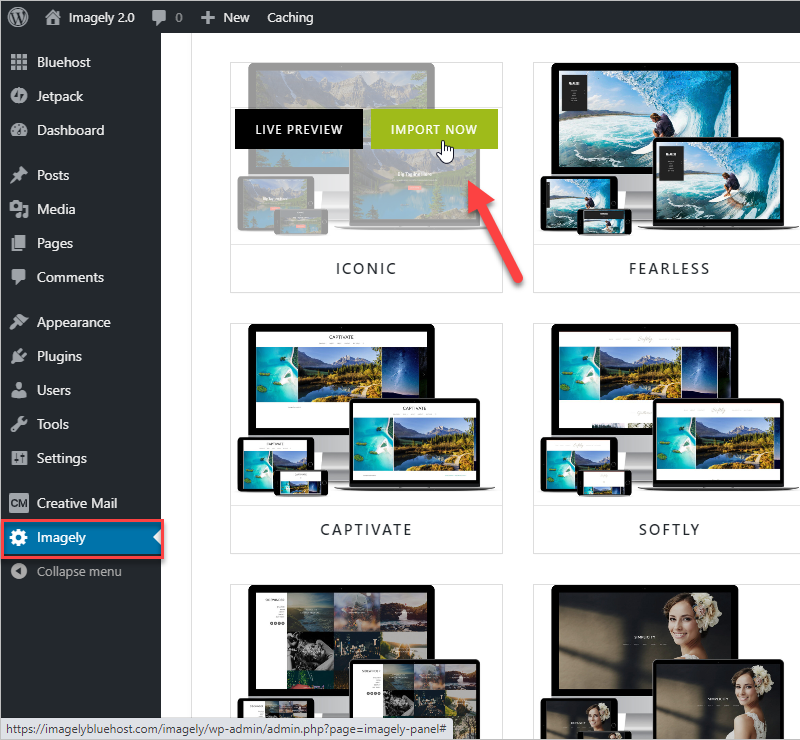This screenshot has height=740, width=800.
Task: Open the New content menu
Action: coord(236,17)
